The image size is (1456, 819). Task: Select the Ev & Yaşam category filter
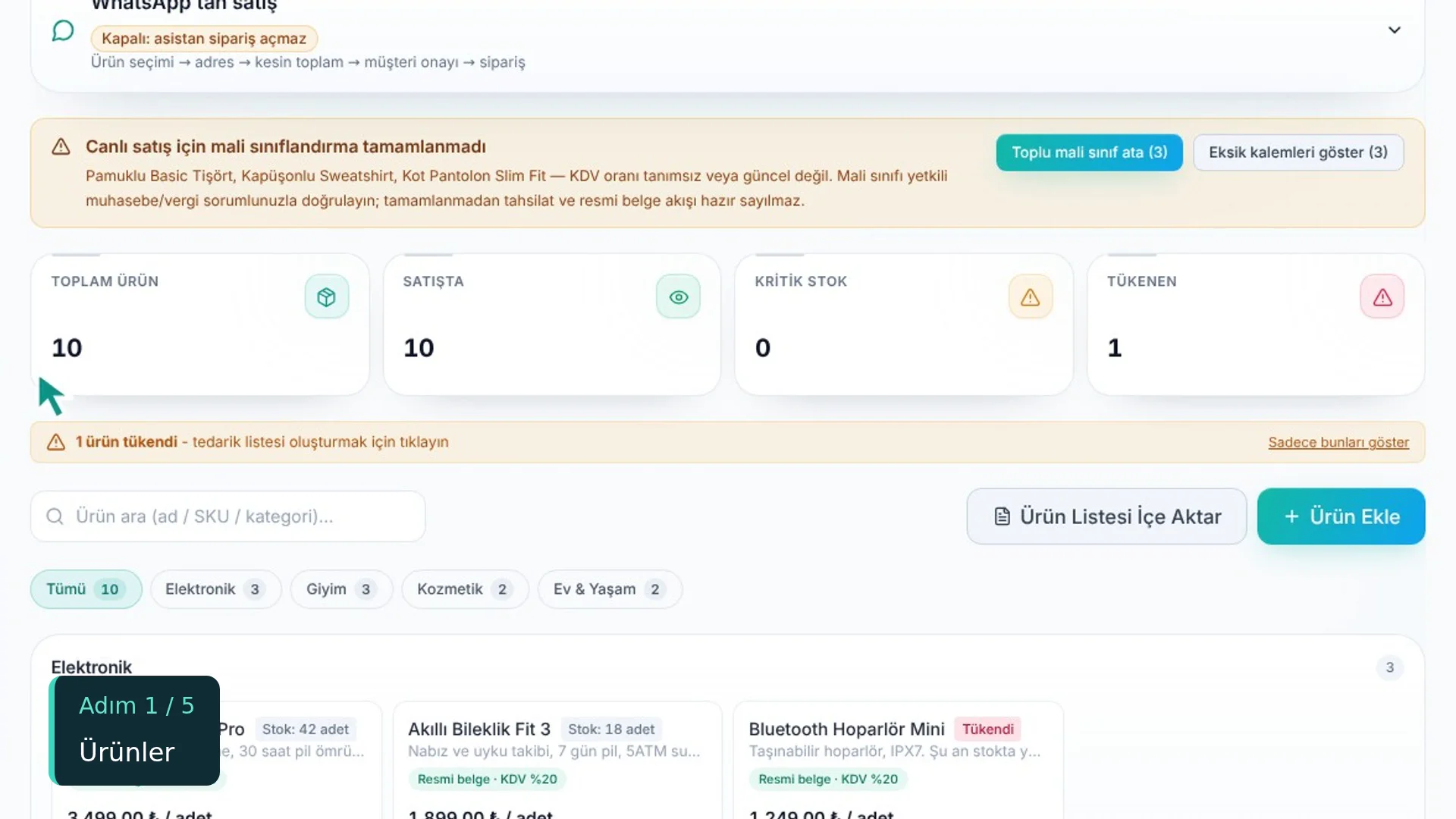point(610,589)
